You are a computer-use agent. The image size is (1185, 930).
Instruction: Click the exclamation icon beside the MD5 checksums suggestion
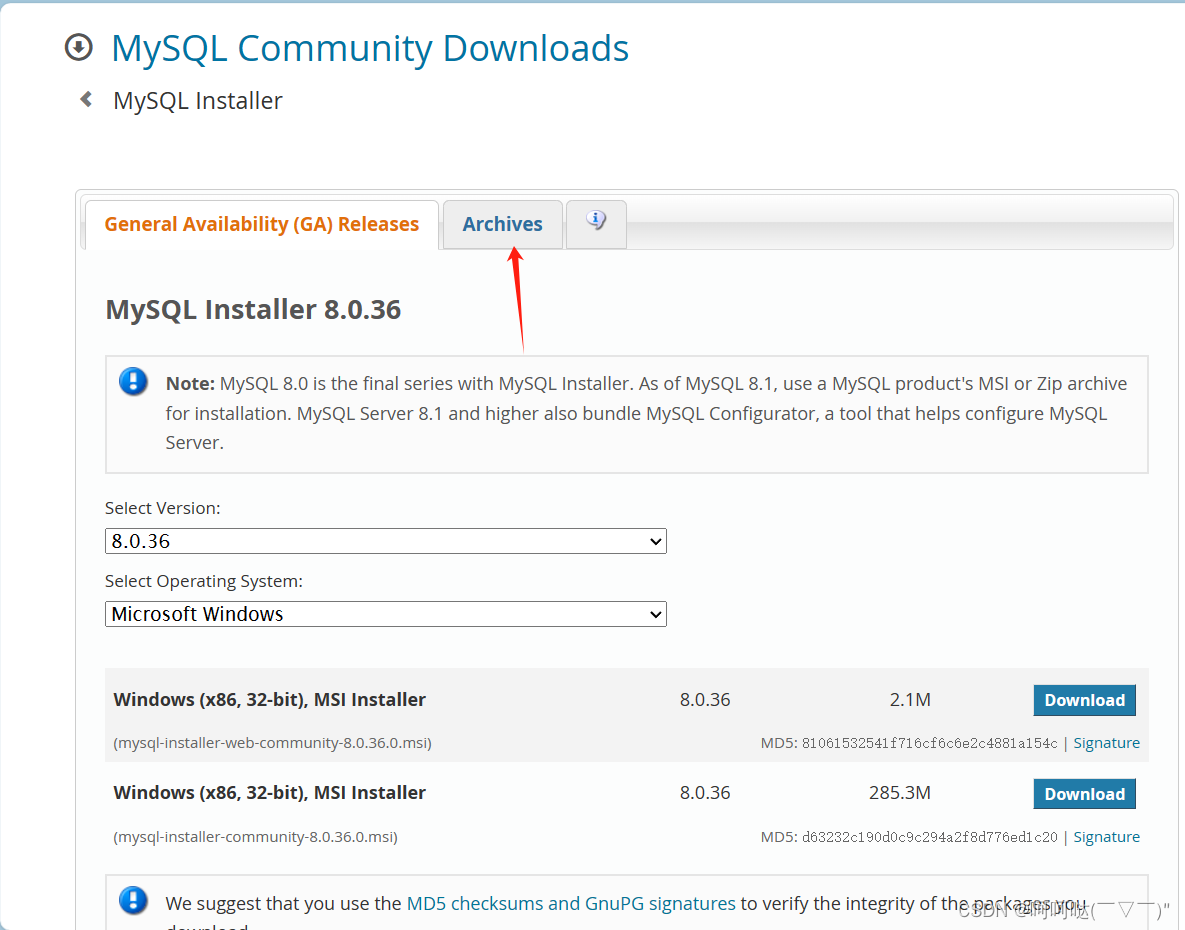[x=133, y=901]
